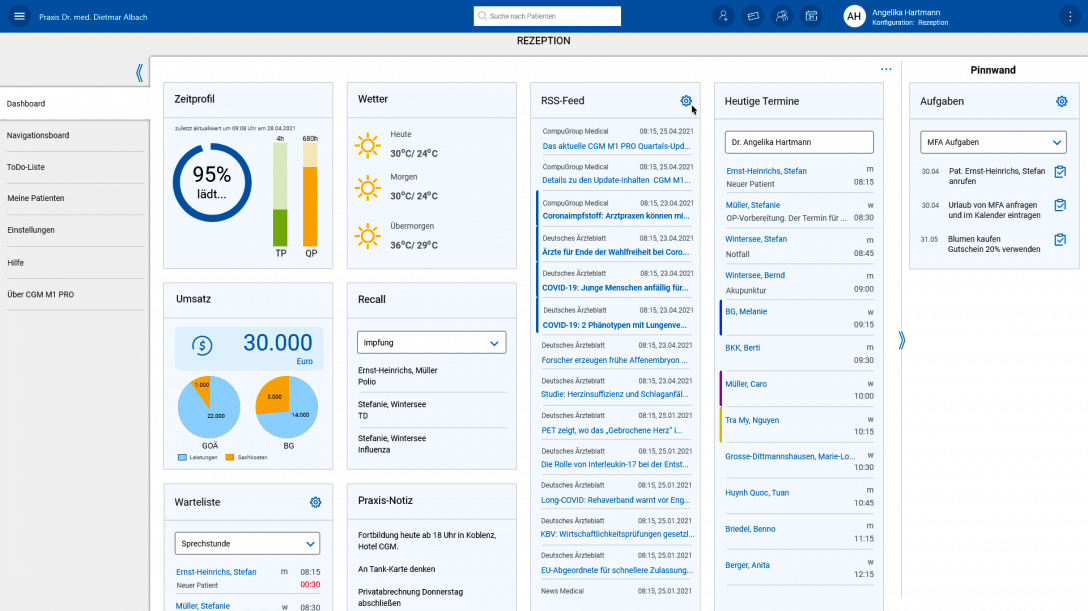Mark 'Pat. Ernst-Heinrichs, Stefan anrufen' task done

tap(1060, 172)
